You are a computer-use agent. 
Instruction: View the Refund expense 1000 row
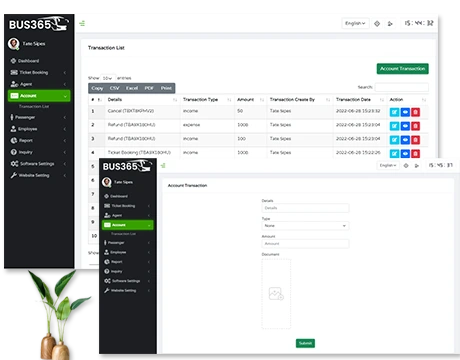(x=405, y=126)
